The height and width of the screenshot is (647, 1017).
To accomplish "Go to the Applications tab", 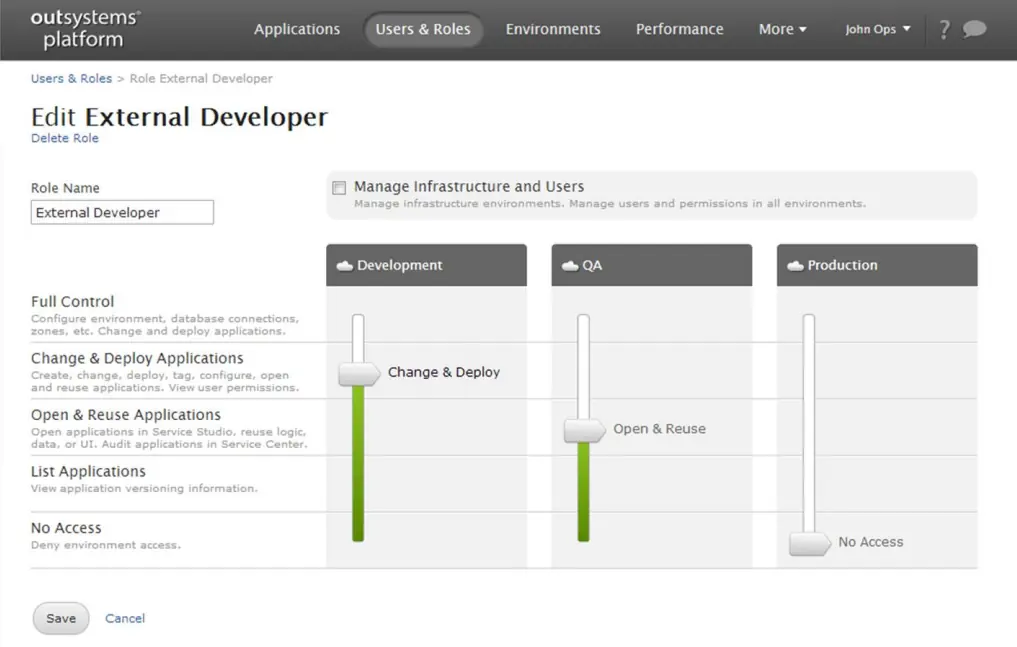I will [297, 29].
